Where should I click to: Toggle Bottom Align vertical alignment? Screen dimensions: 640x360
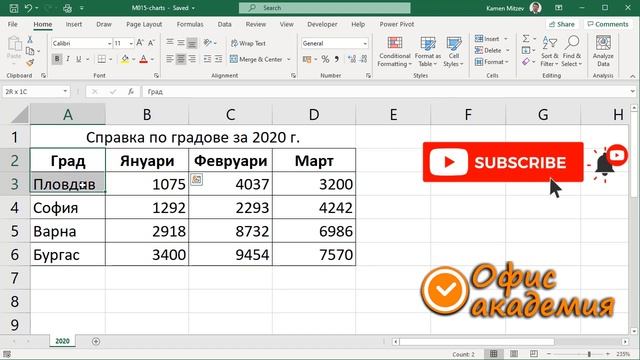click(x=192, y=42)
